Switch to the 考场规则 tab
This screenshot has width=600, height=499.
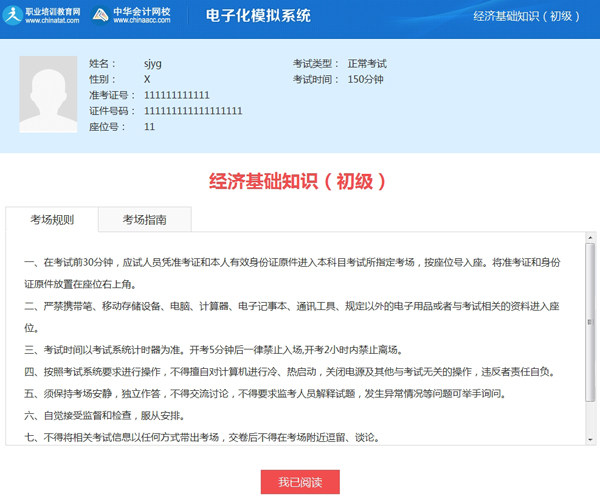(52, 220)
